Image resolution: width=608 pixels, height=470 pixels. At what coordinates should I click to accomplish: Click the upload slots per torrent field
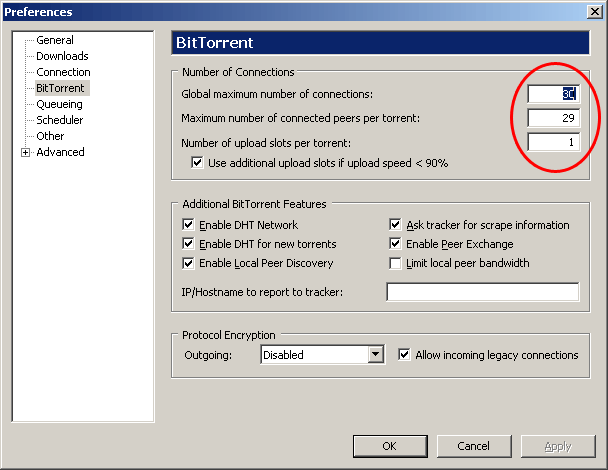553,142
